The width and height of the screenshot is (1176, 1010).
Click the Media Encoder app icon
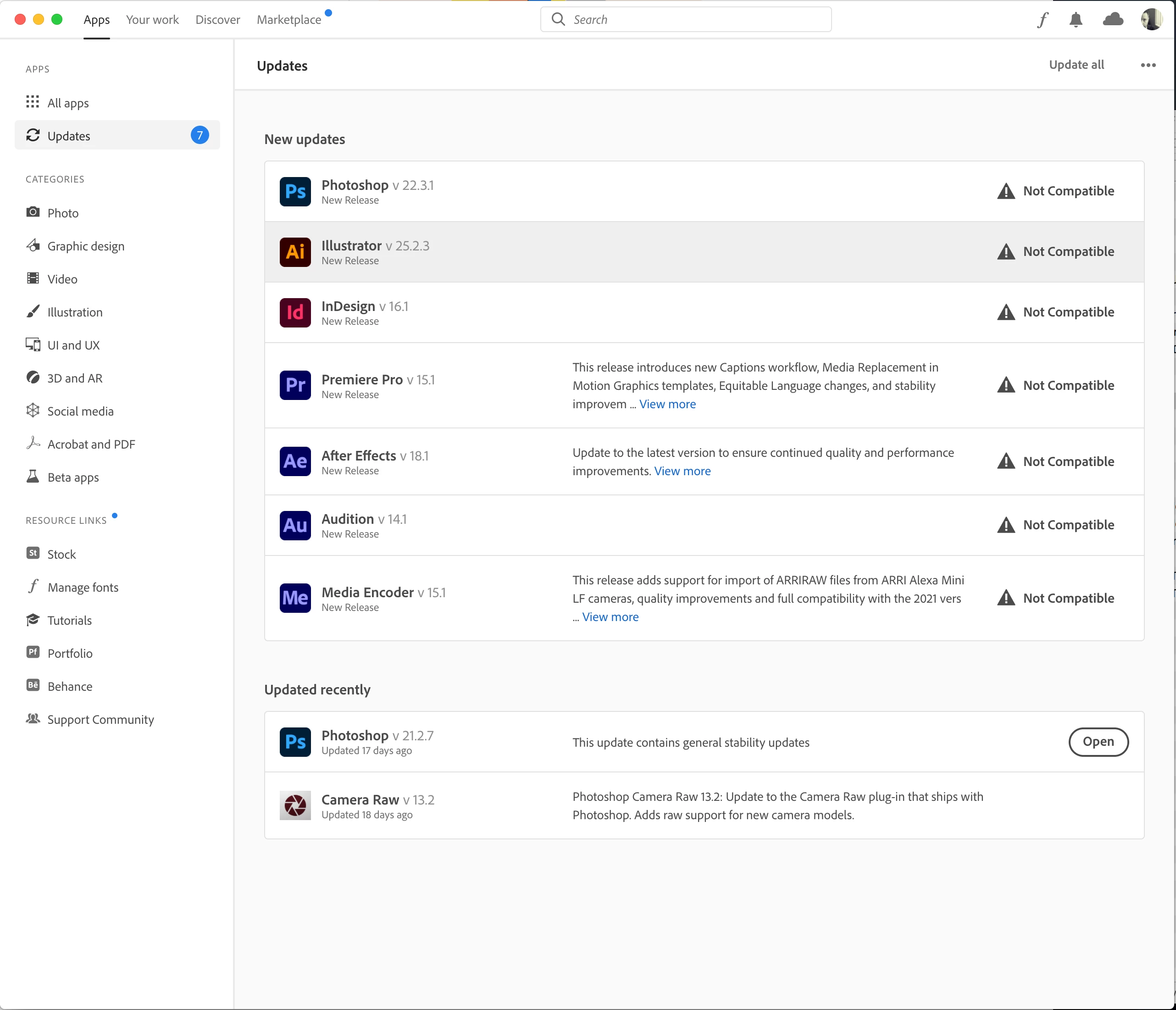point(295,599)
